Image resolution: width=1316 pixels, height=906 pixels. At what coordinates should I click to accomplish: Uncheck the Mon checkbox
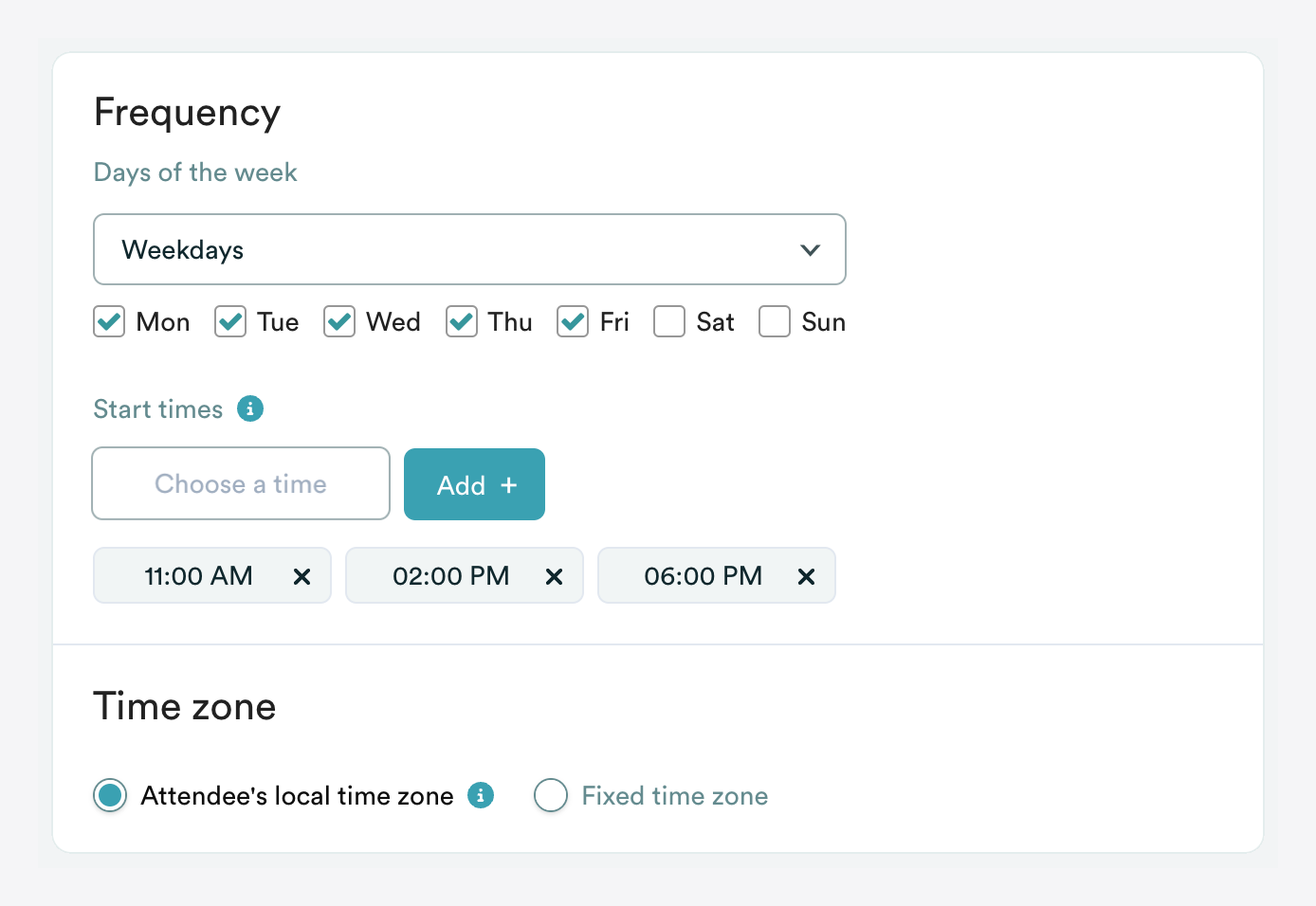[108, 322]
